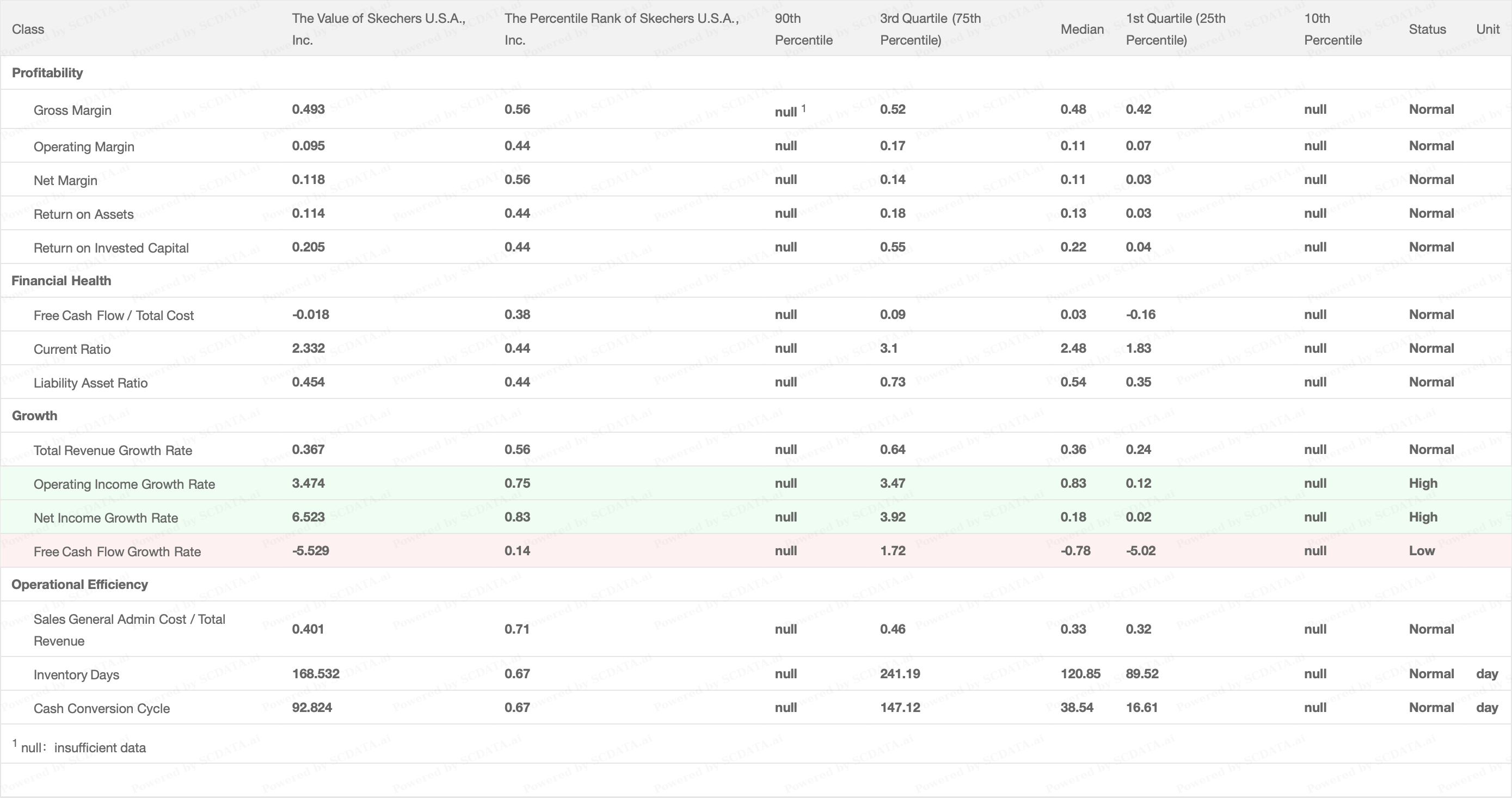Select the Return on Assets value 0.114
Image resolution: width=1512 pixels, height=798 pixels.
[x=308, y=213]
